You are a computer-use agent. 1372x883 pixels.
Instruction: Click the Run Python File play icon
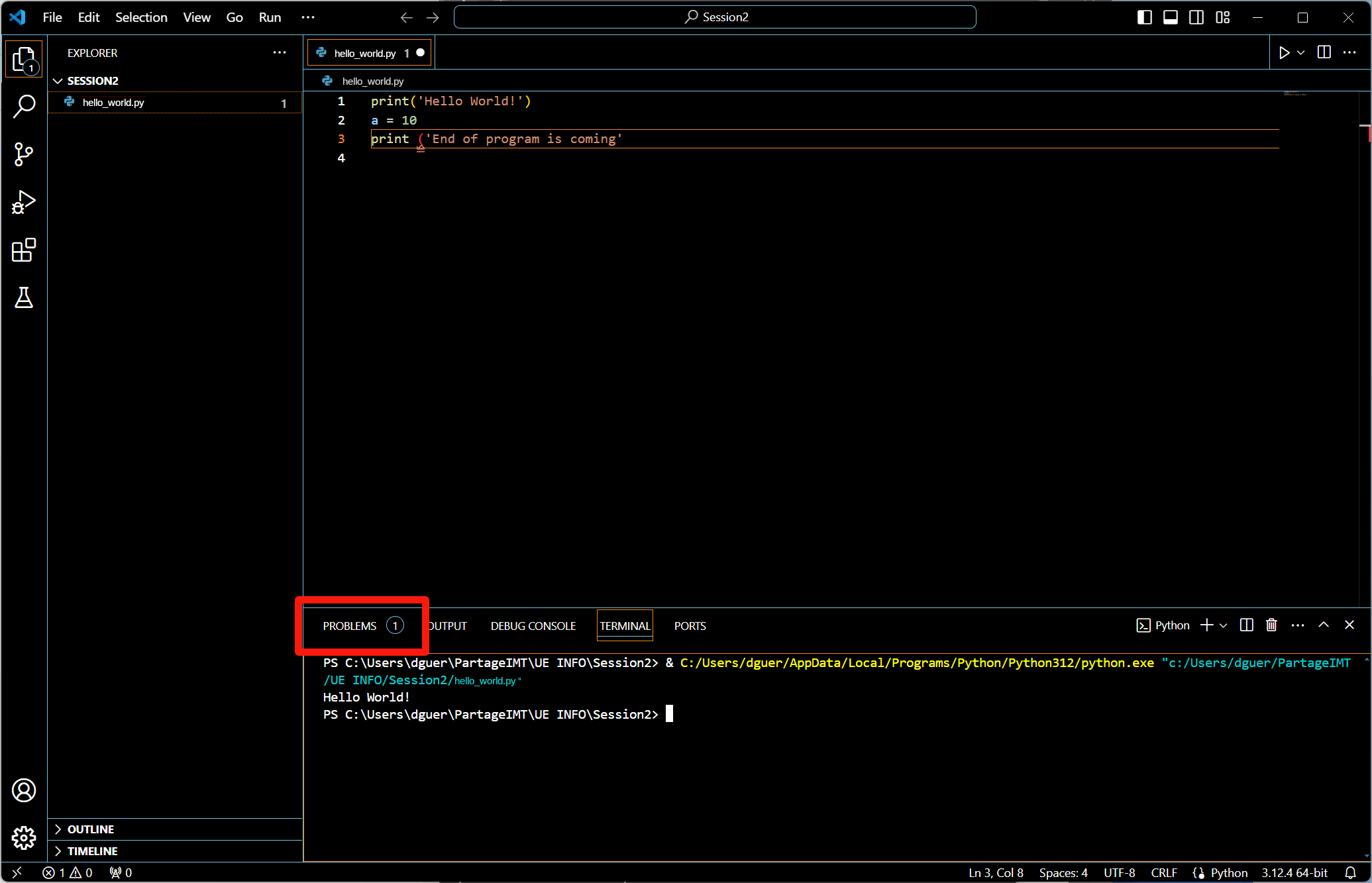click(1284, 53)
